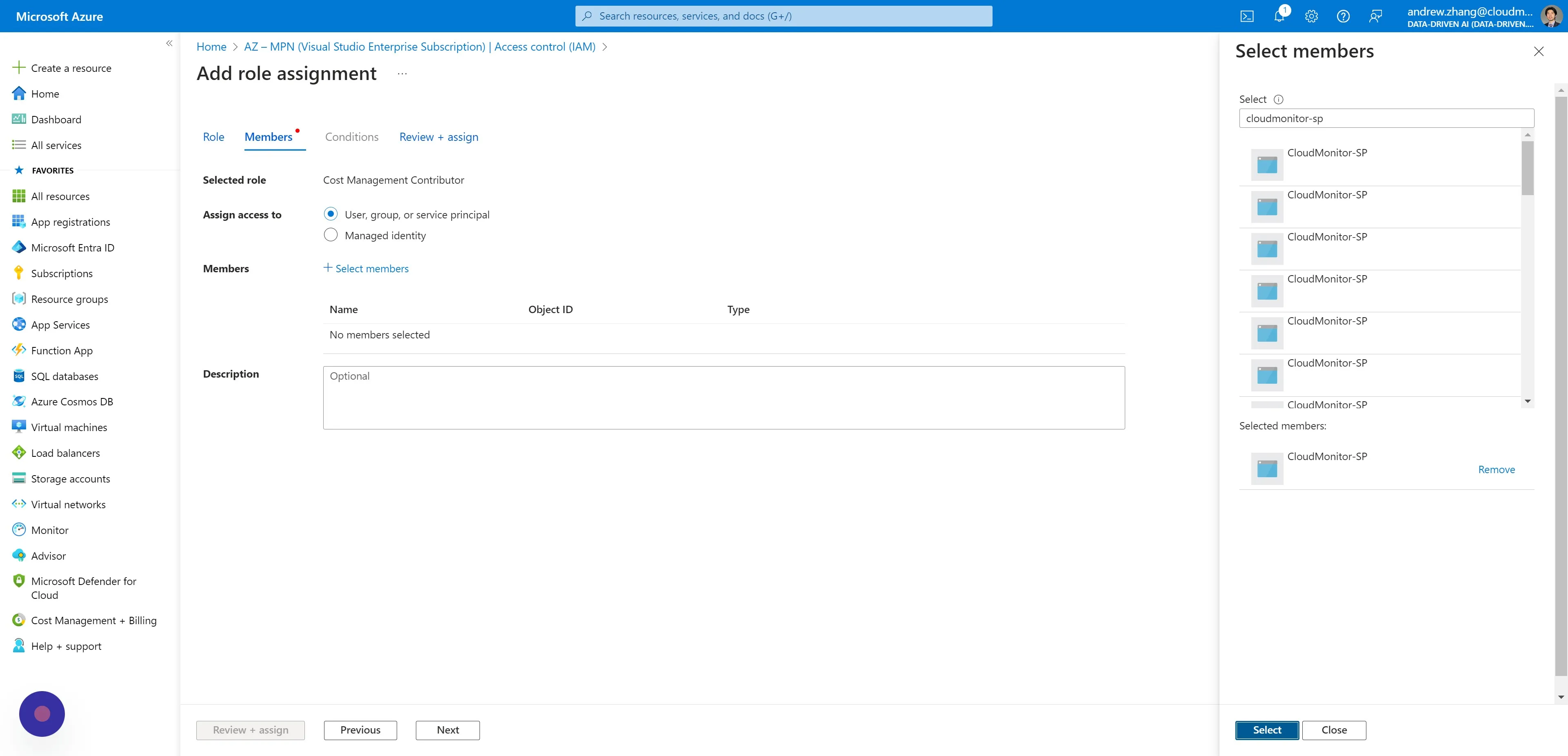1568x756 pixels.
Task: Open SQL databases
Action: tap(64, 376)
